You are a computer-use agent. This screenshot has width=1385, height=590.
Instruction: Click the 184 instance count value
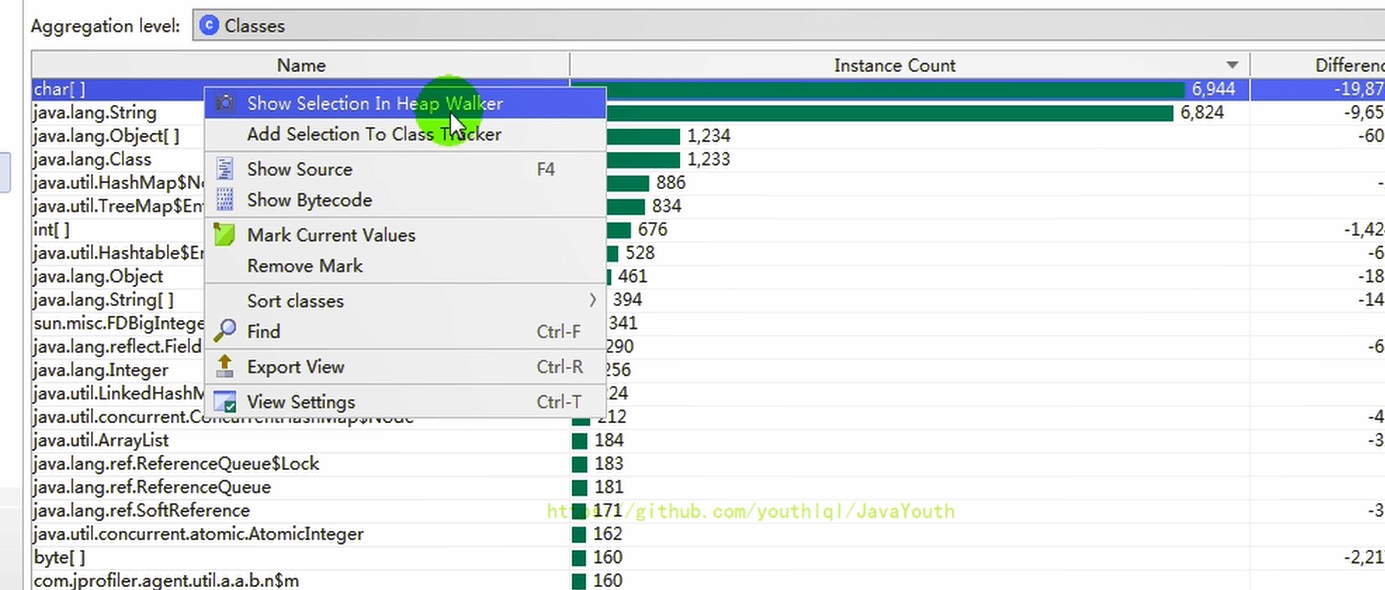[x=608, y=440]
